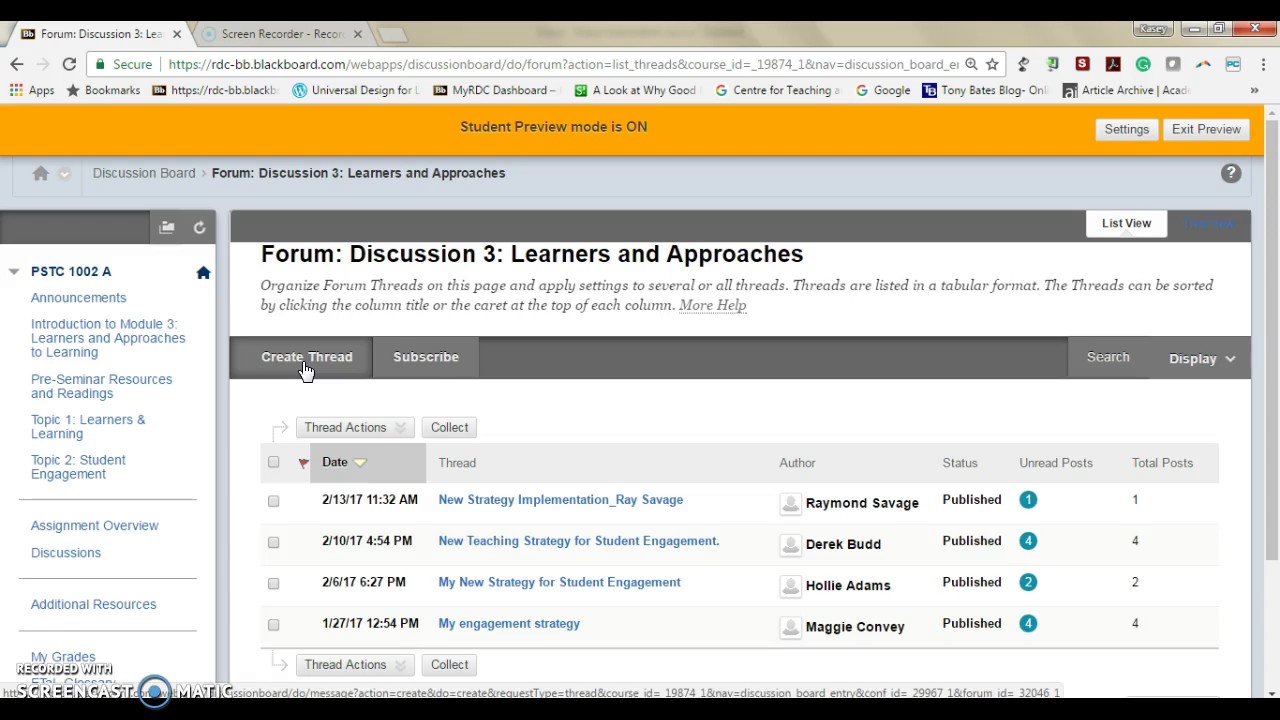Click the Adobe Acrobat extension icon
1280x720 pixels.
pyautogui.click(x=1113, y=64)
